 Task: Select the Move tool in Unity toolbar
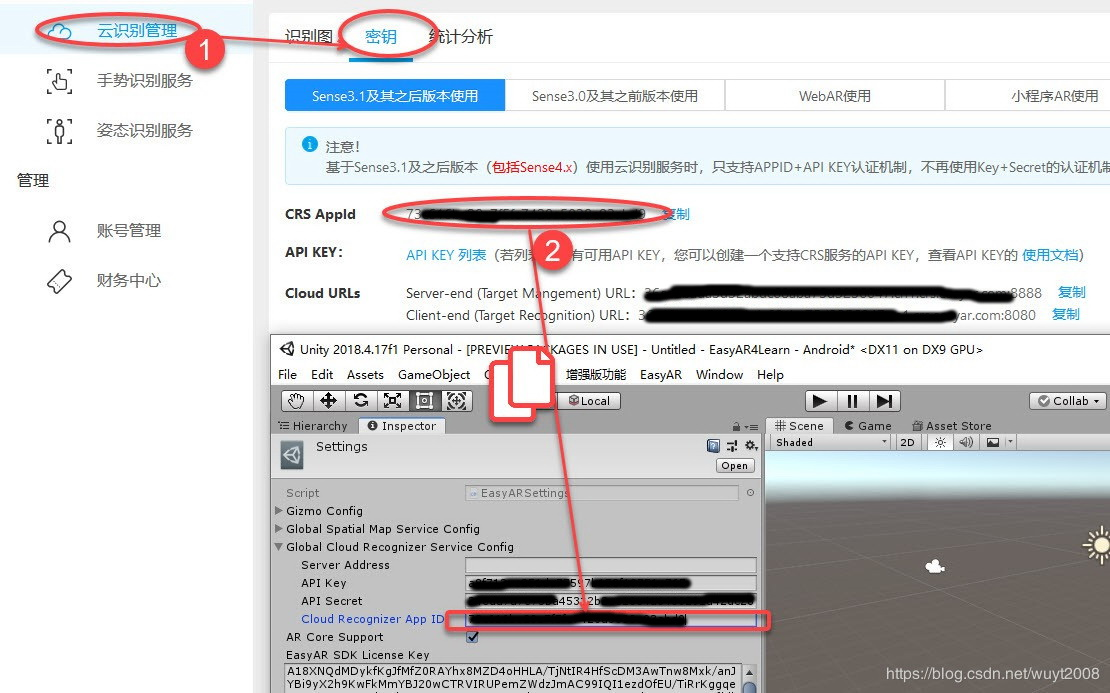coord(328,401)
